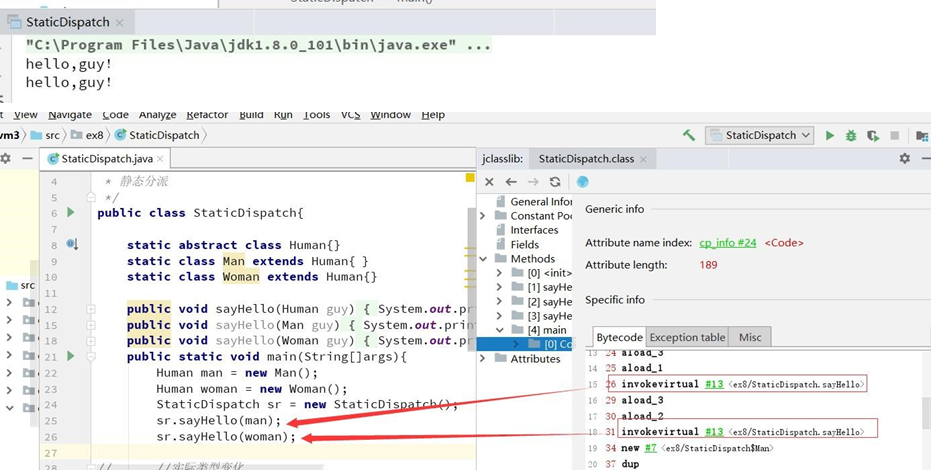Click the bytecode pane vertical scrollbar

pos(927,412)
